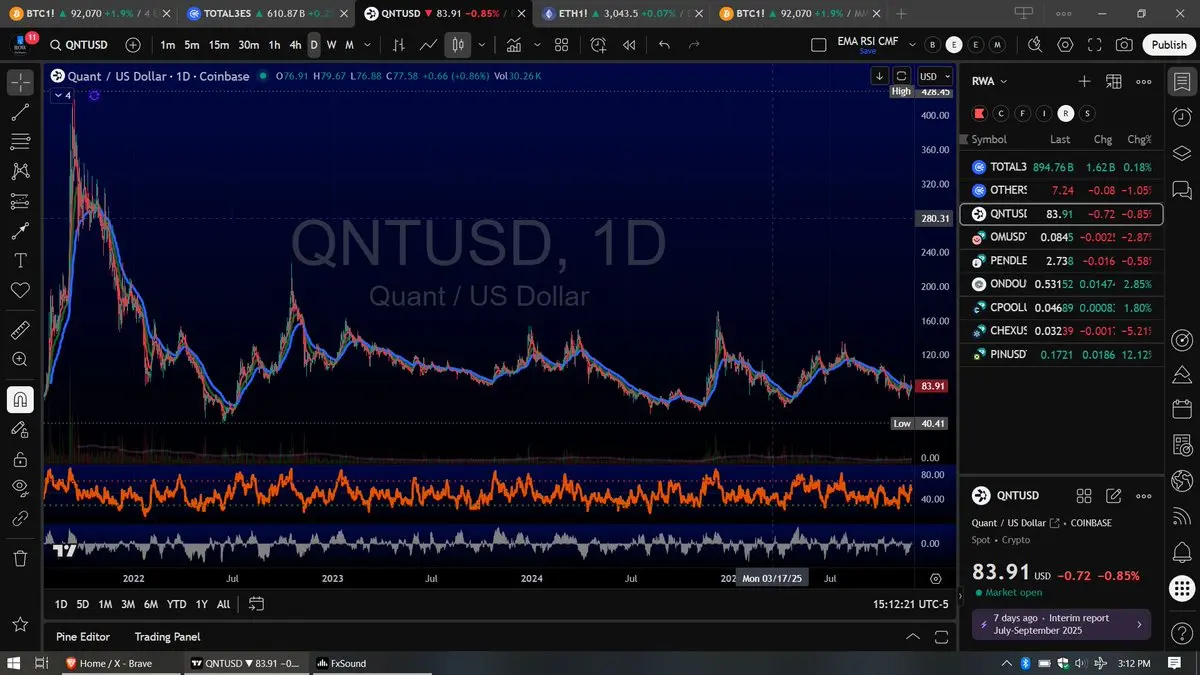Click the undo arrow
Screen dimensions: 1200x675
(x=664, y=45)
